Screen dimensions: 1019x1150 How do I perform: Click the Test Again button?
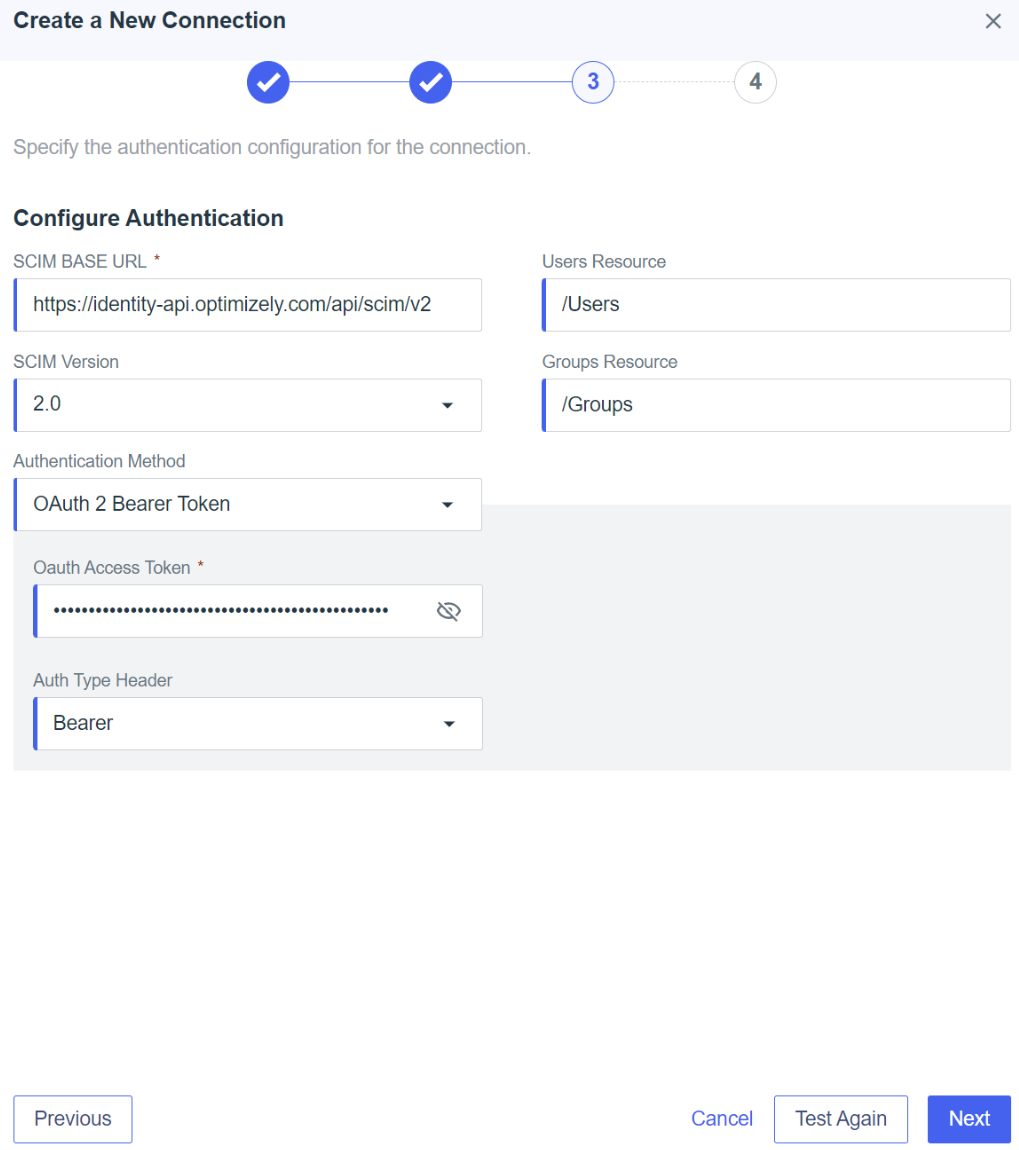click(841, 1118)
